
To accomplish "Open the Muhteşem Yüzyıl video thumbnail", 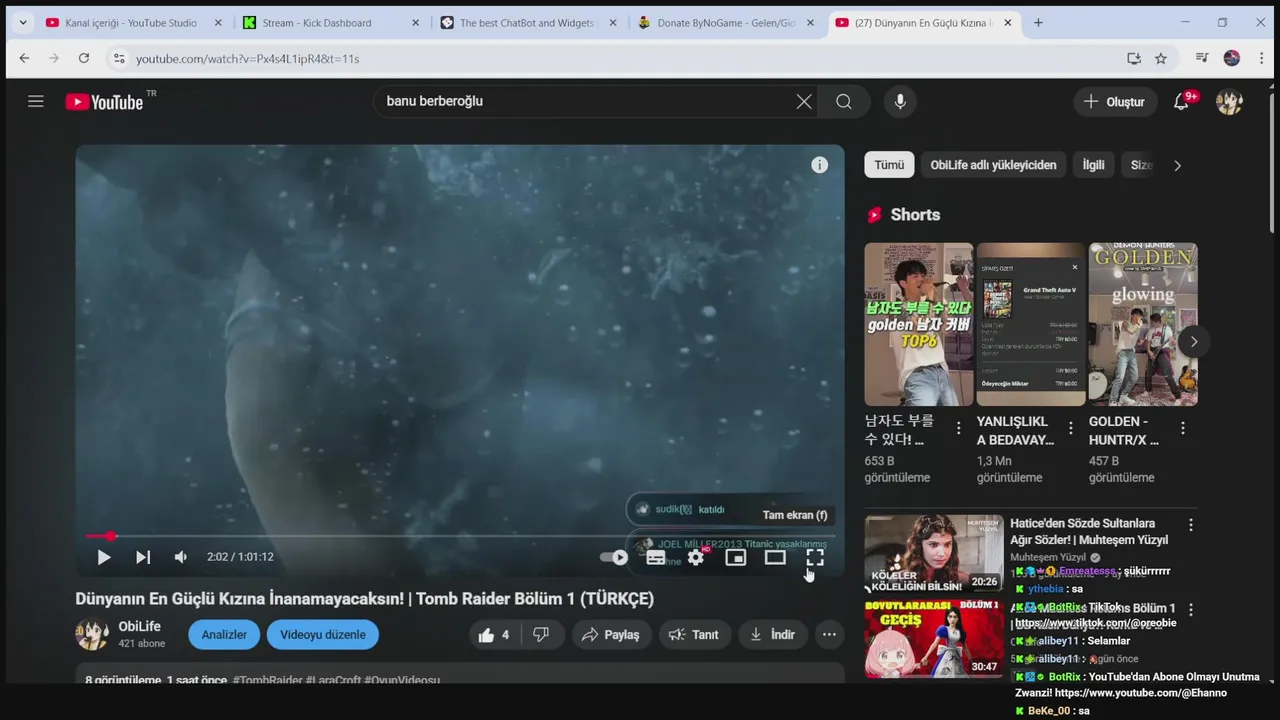I will click(934, 553).
